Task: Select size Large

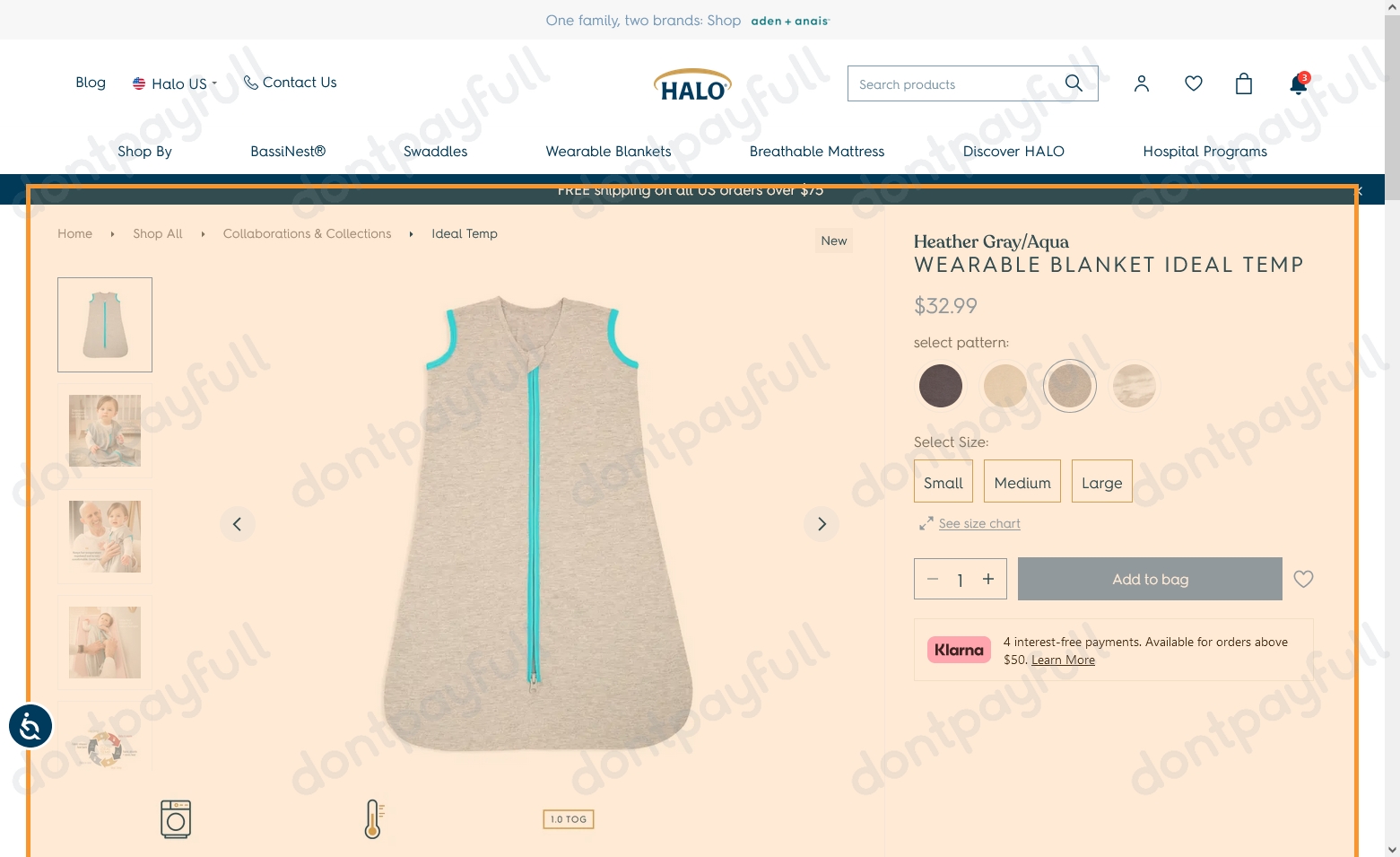Action: tap(1102, 482)
